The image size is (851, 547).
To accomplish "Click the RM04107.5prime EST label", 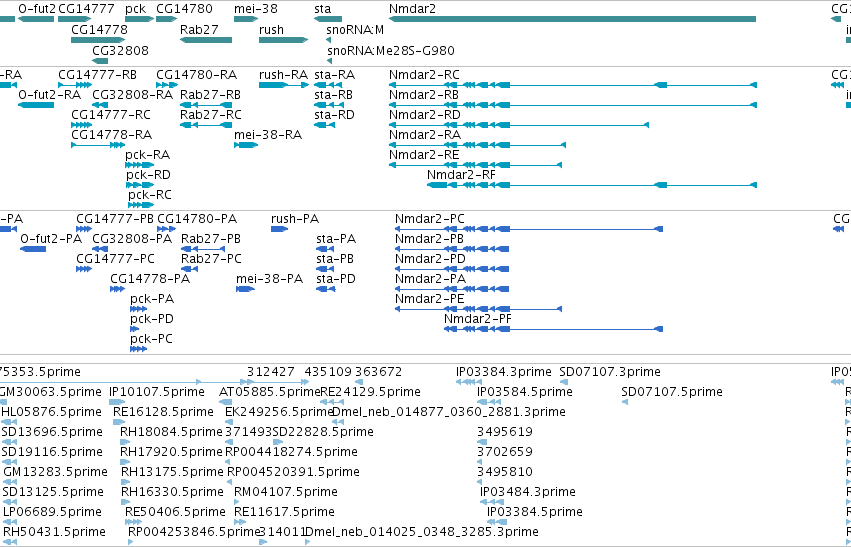I will pyautogui.click(x=285, y=492).
